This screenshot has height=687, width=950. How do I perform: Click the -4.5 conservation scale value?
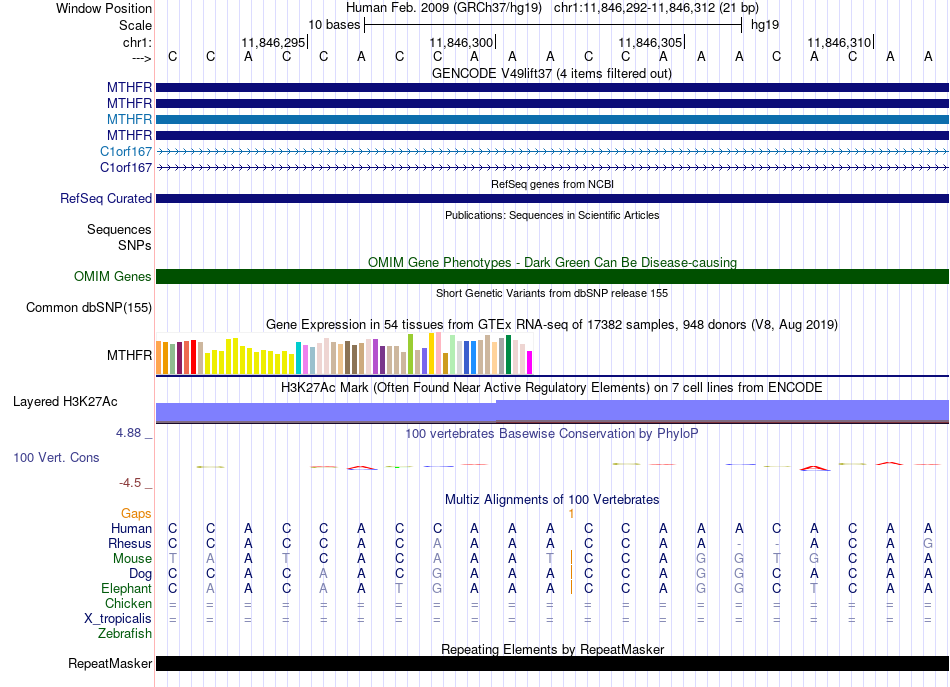130,483
